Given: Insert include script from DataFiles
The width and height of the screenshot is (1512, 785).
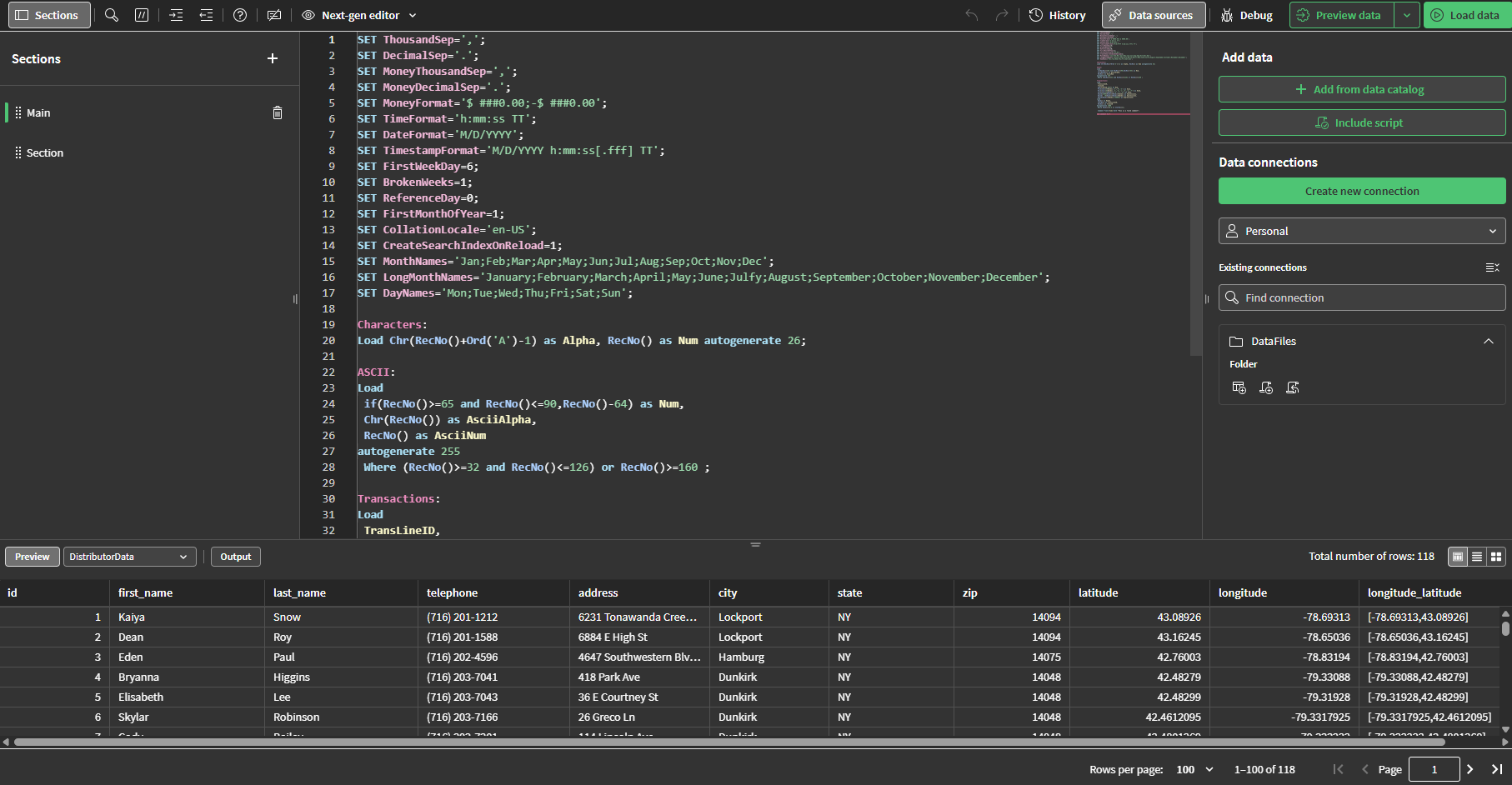Looking at the screenshot, I should point(1293,387).
